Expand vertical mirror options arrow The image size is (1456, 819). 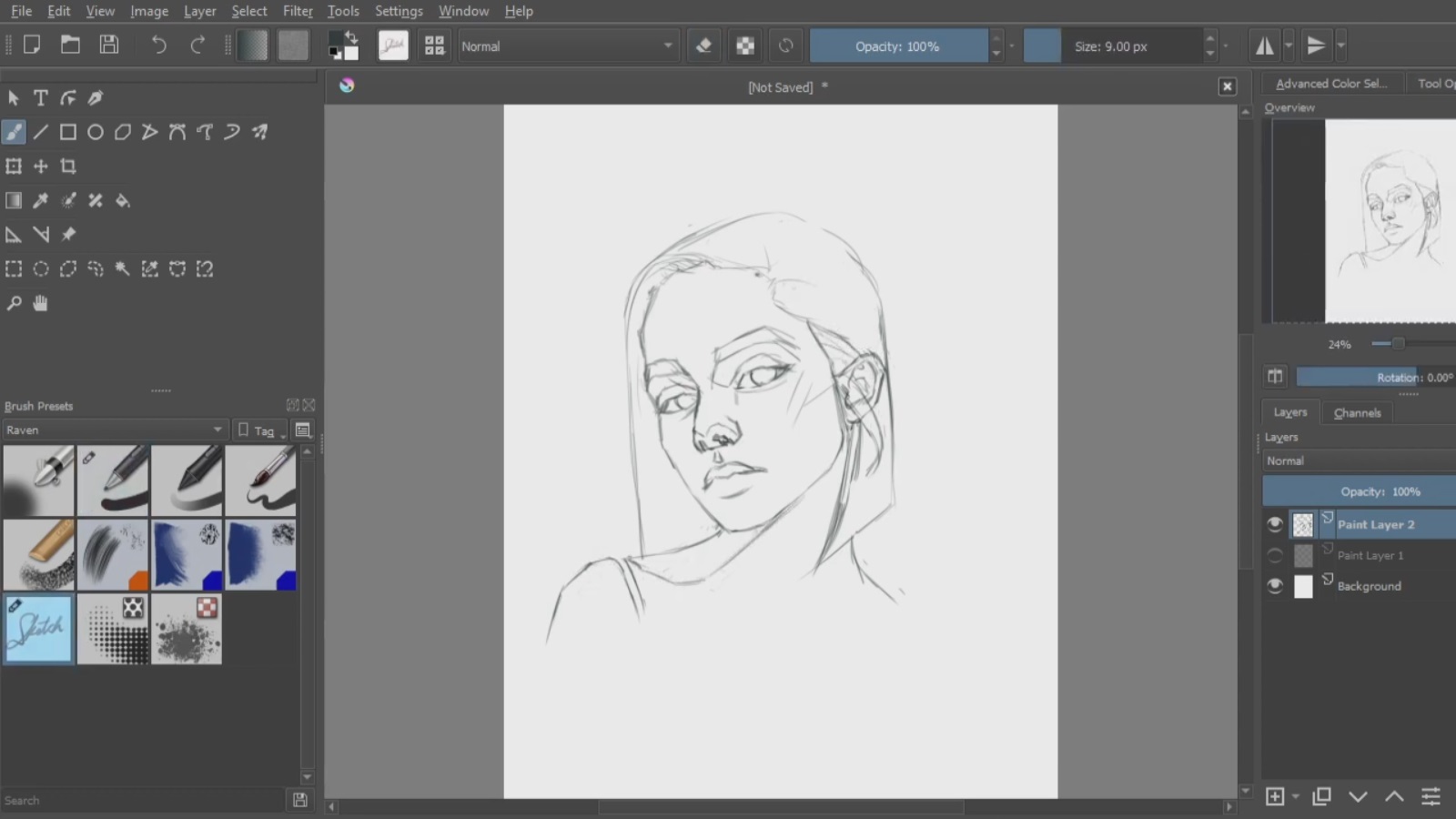(1340, 45)
